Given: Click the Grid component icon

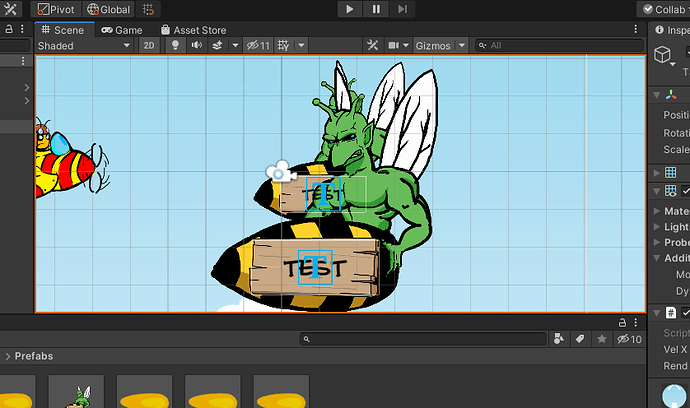Looking at the screenshot, I should coord(671,173).
